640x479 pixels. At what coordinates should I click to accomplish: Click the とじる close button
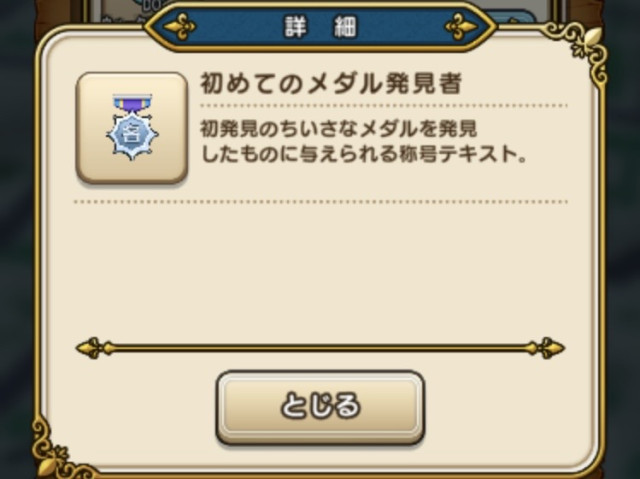pyautogui.click(x=320, y=407)
